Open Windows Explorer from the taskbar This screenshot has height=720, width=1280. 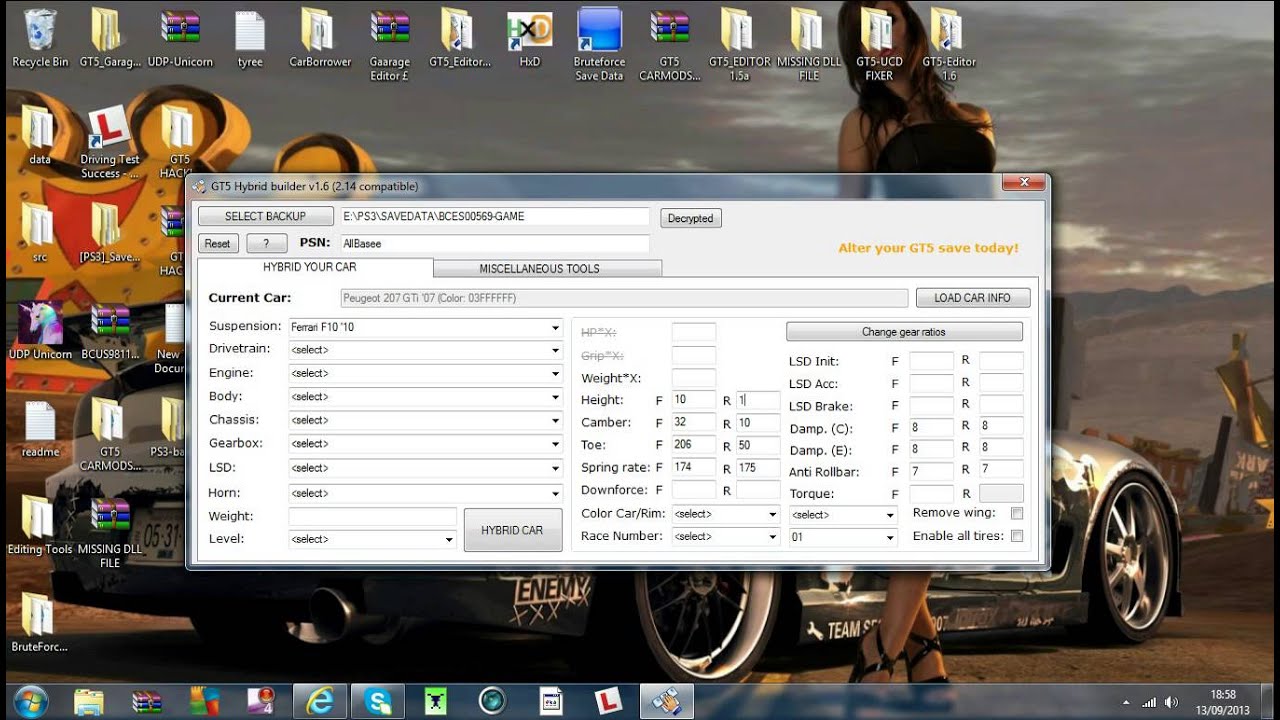coord(90,702)
